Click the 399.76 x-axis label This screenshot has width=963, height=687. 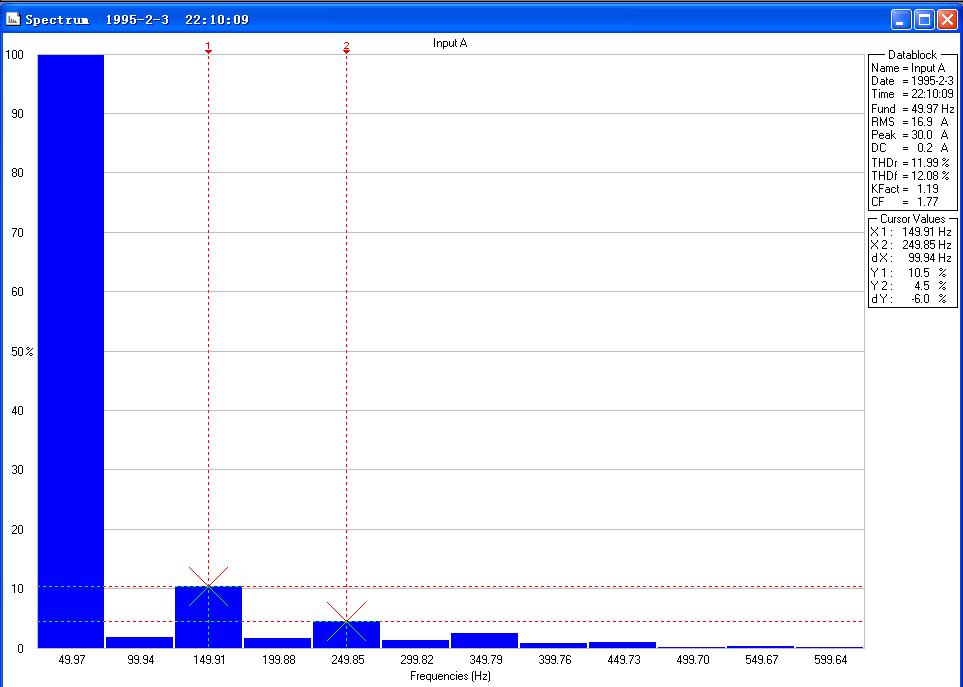point(555,660)
